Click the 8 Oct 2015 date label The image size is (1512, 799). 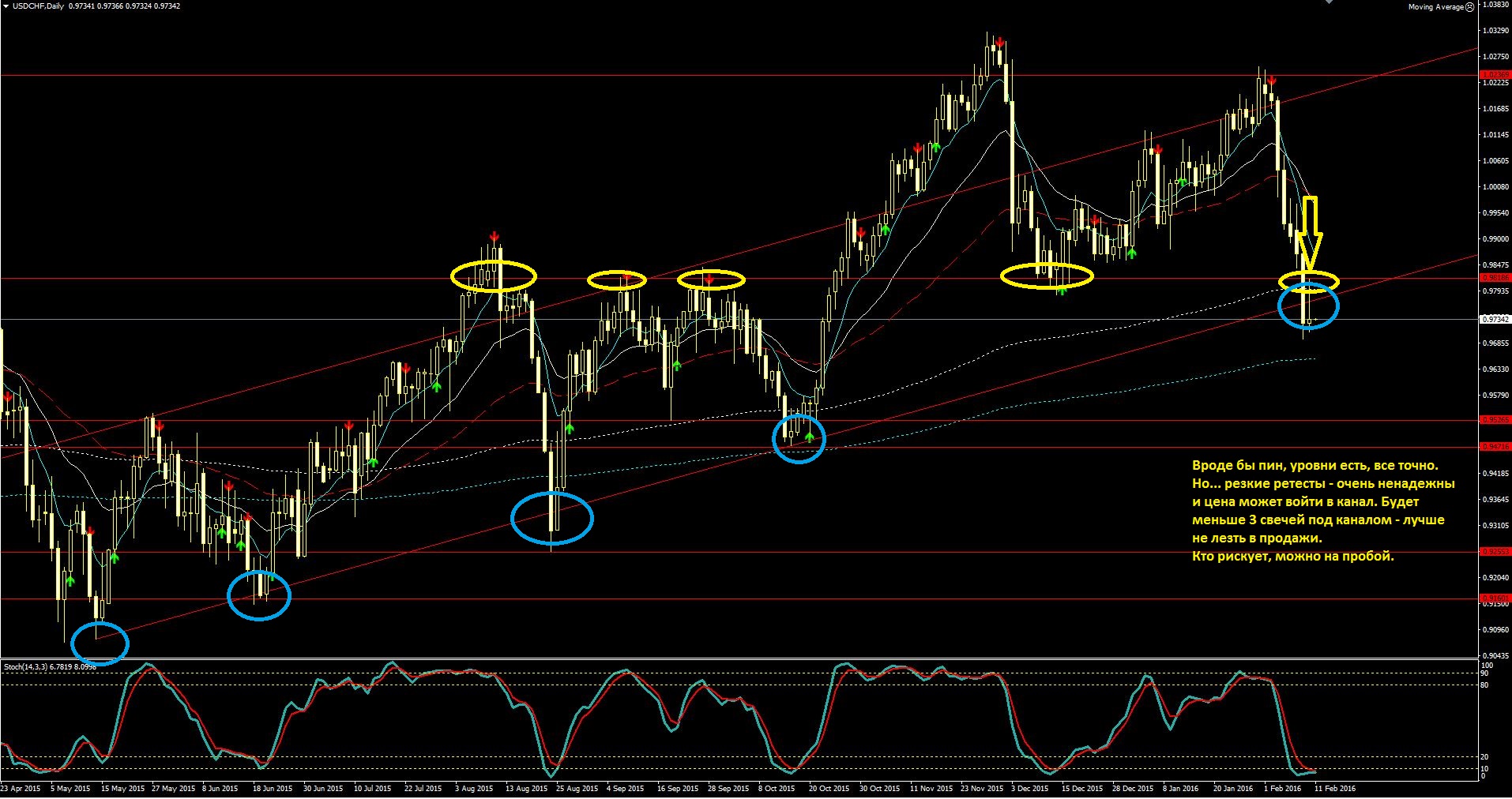click(777, 789)
